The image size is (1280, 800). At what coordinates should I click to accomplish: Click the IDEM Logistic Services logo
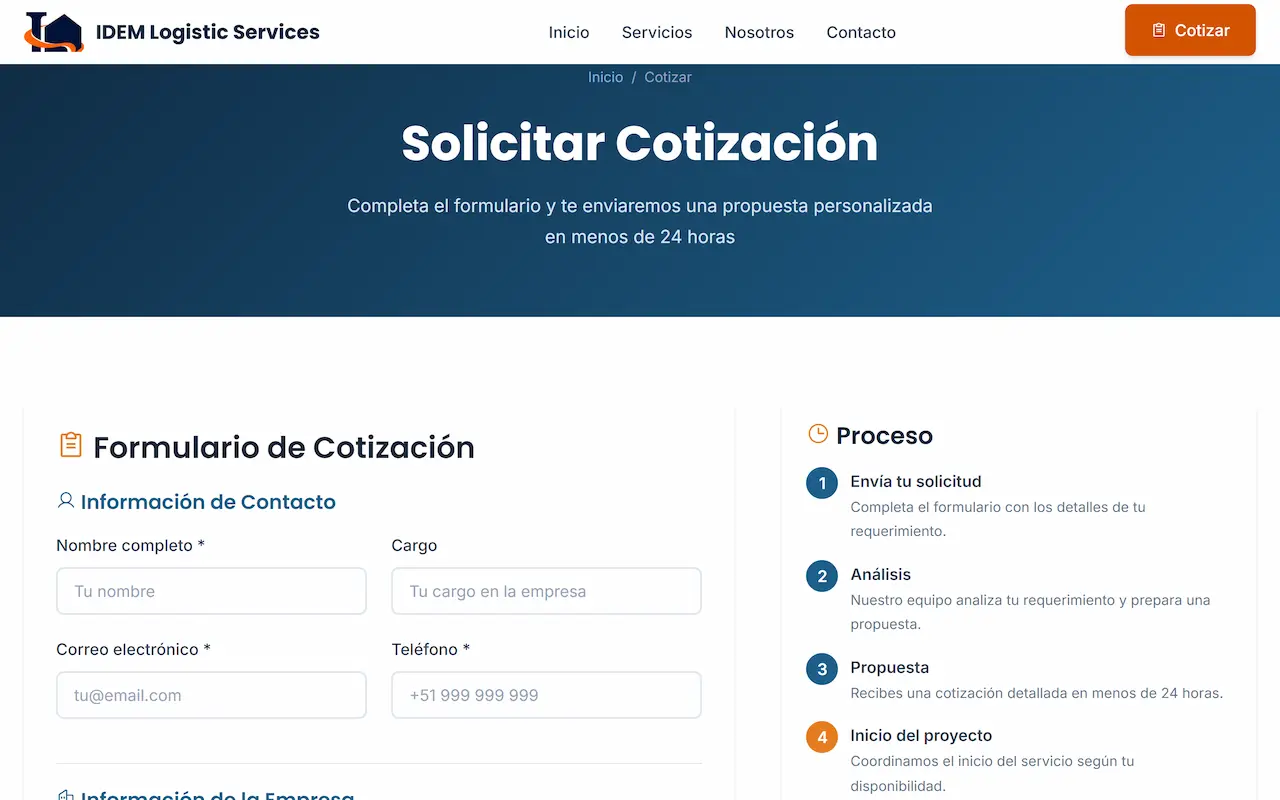(x=171, y=31)
